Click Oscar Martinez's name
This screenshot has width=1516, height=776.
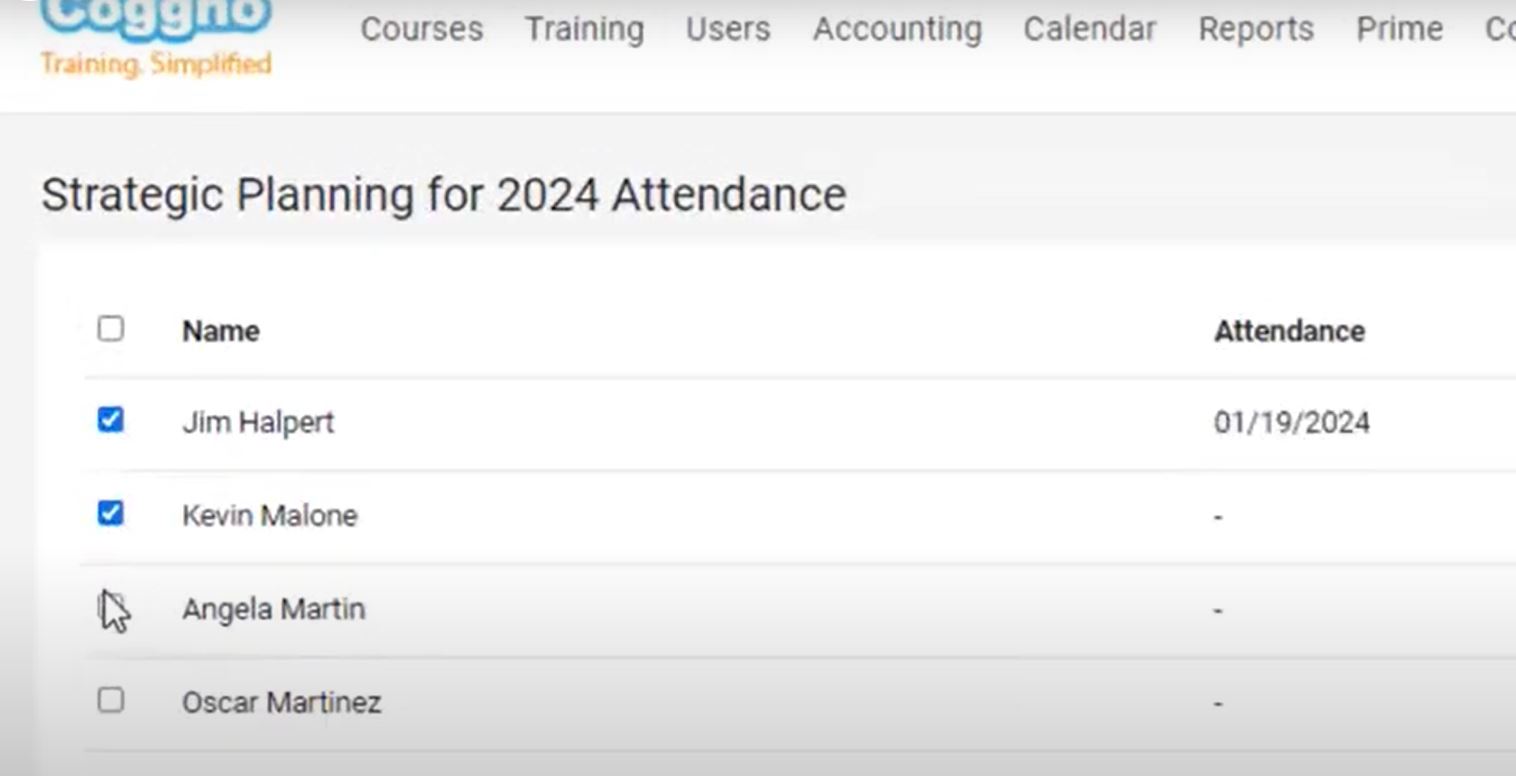tap(282, 702)
